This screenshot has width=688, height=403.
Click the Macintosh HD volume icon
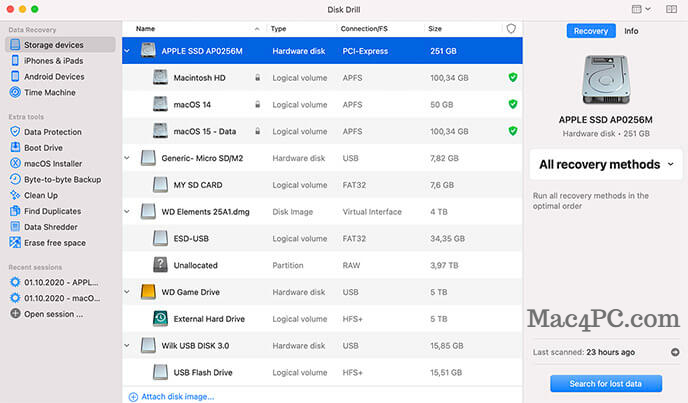tap(160, 77)
